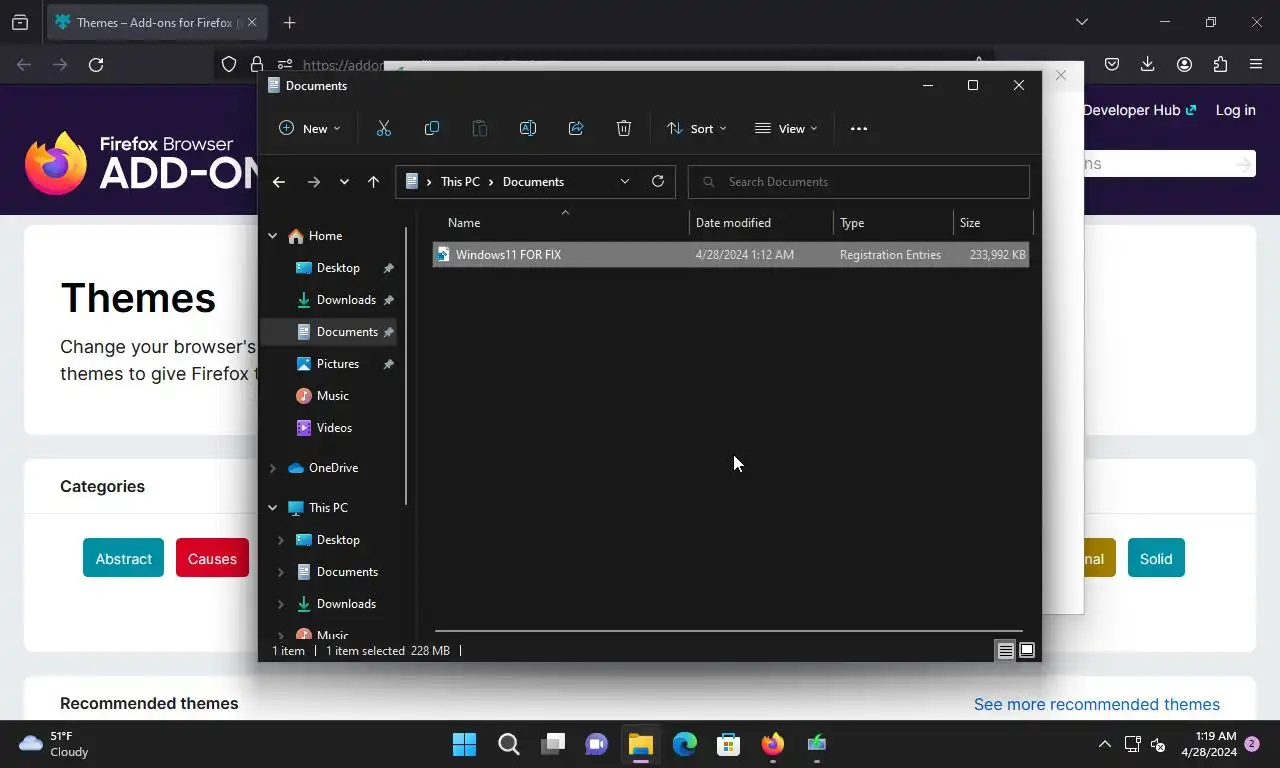This screenshot has width=1280, height=768.
Task: Click the Search Documents field
Action: tap(859, 181)
